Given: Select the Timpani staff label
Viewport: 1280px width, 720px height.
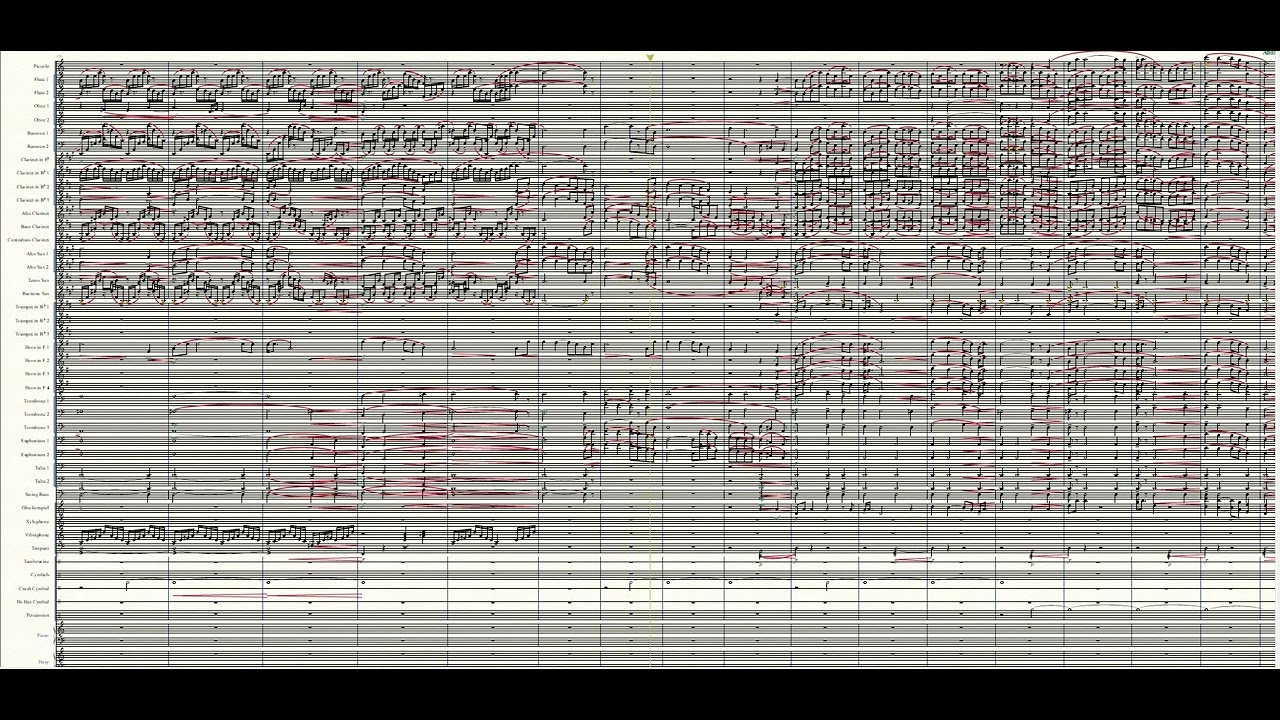Looking at the screenshot, I should click(x=40, y=548).
